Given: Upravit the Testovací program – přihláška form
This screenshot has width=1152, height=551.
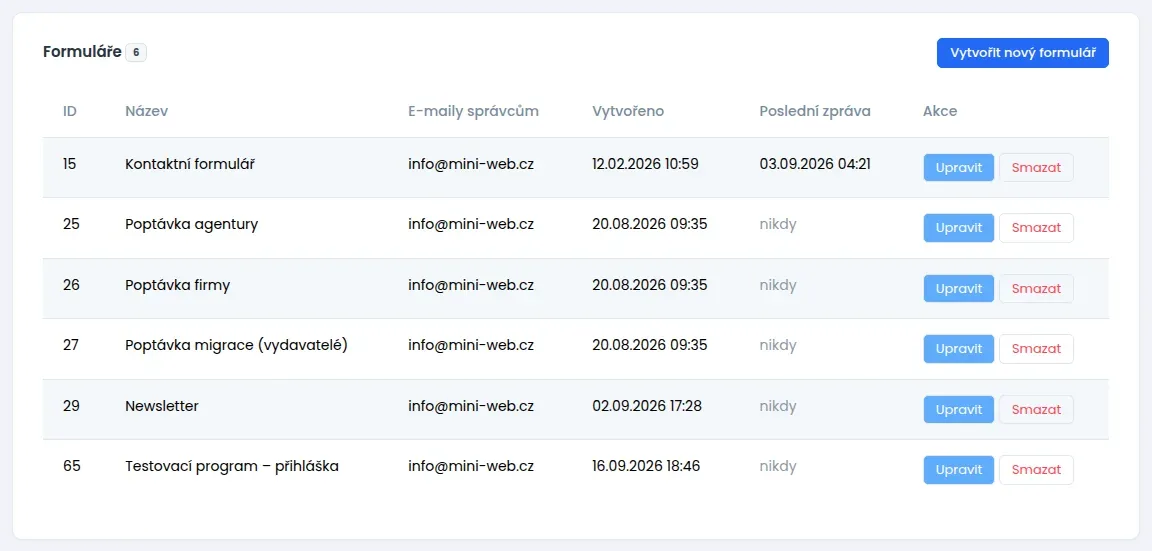Looking at the screenshot, I should click(x=959, y=470).
